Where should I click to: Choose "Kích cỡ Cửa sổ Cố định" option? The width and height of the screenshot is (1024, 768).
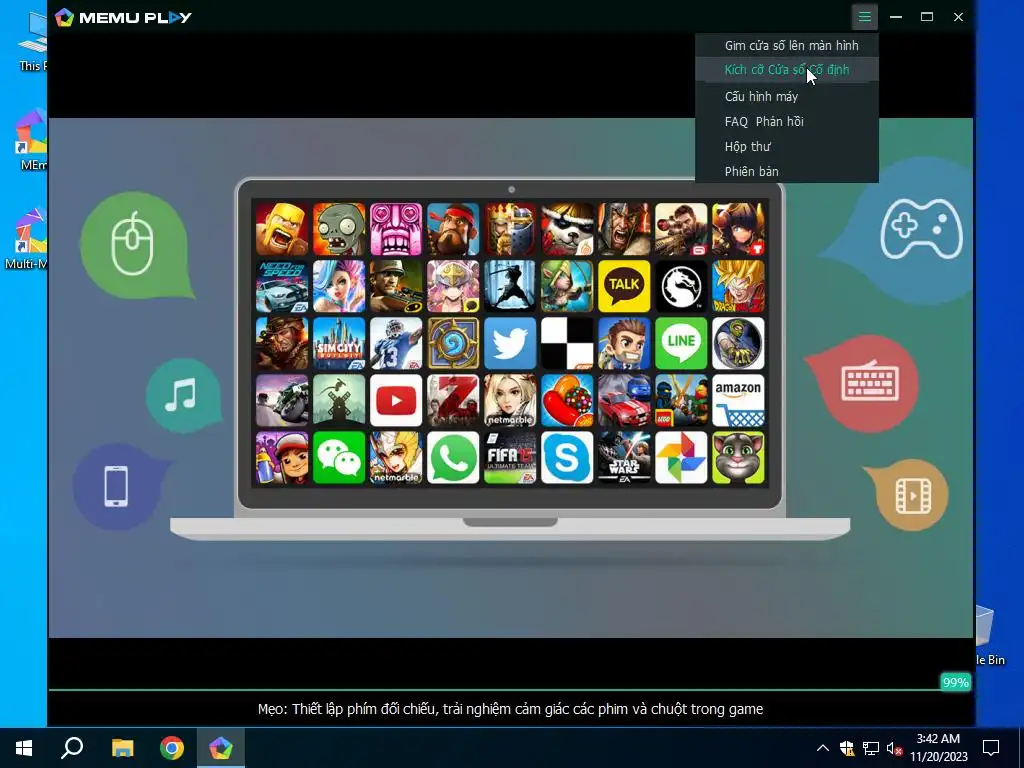click(787, 70)
